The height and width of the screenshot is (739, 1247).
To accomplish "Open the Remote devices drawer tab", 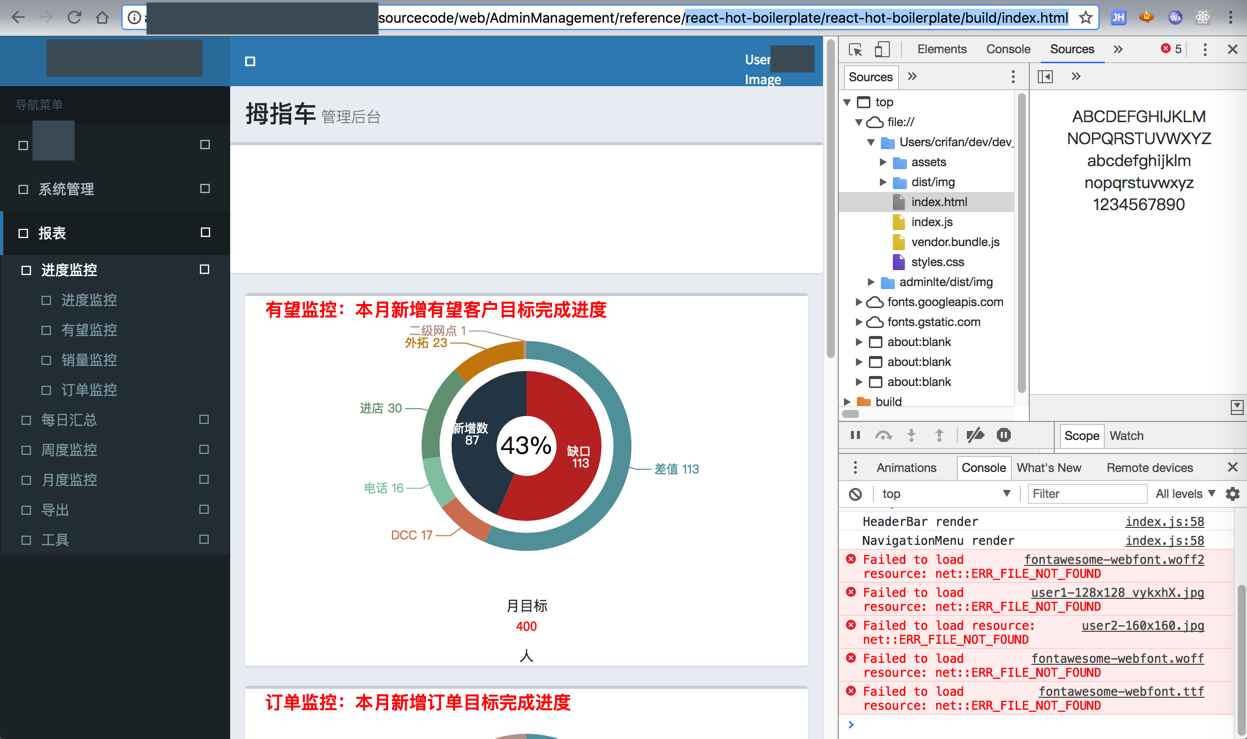I will click(1150, 468).
